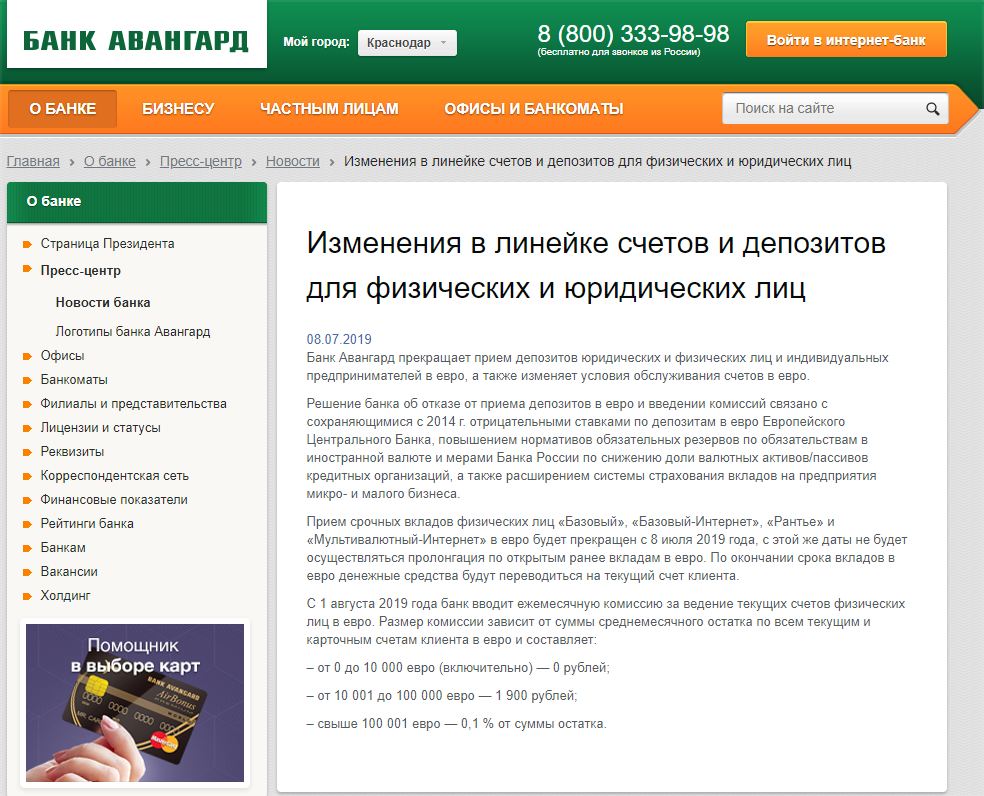Image resolution: width=984 pixels, height=796 pixels.
Task: Open the ЧАСТНЫМ ЛИЦАМ menu
Action: 329,109
